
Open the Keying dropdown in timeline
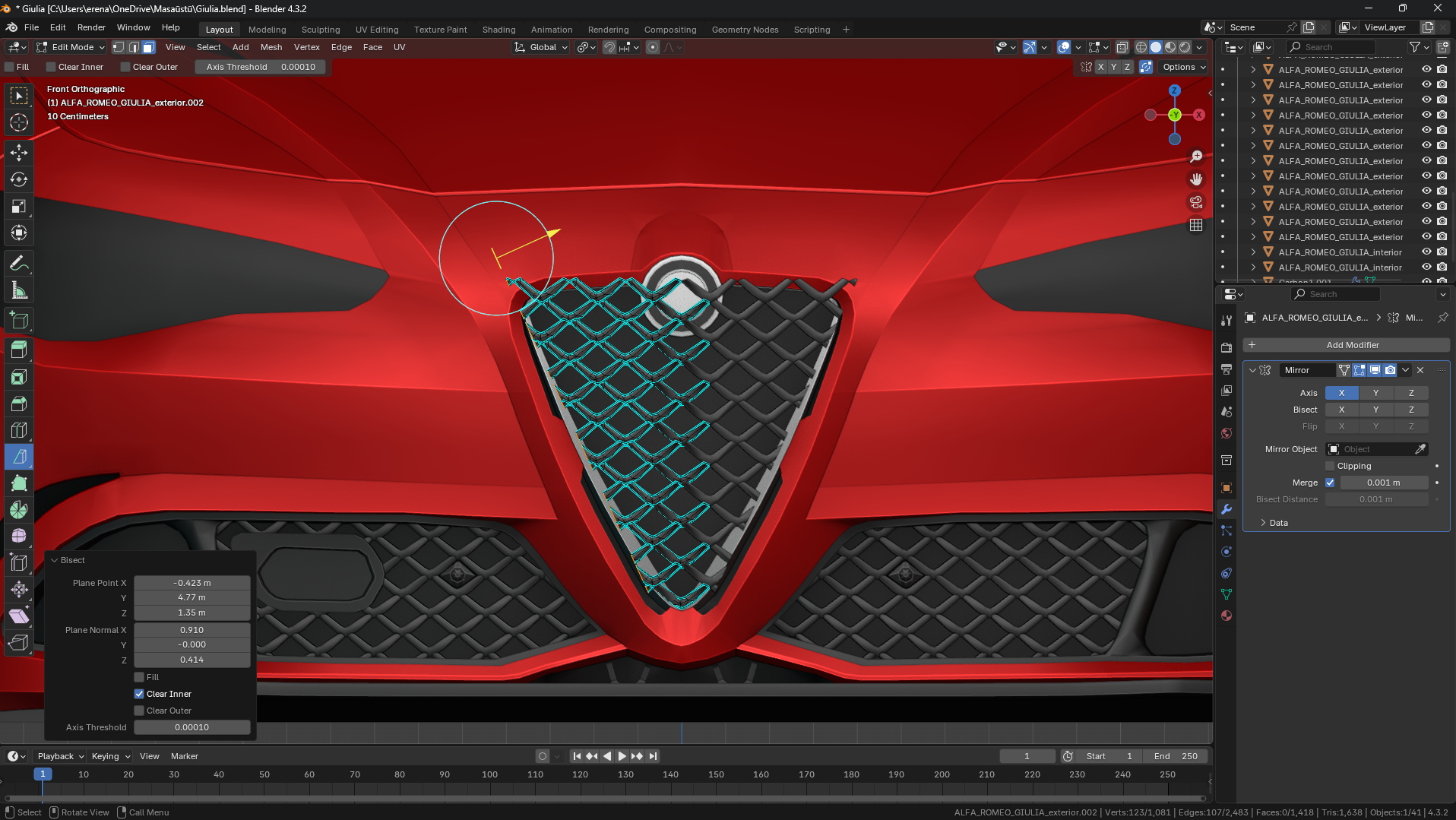click(x=110, y=756)
